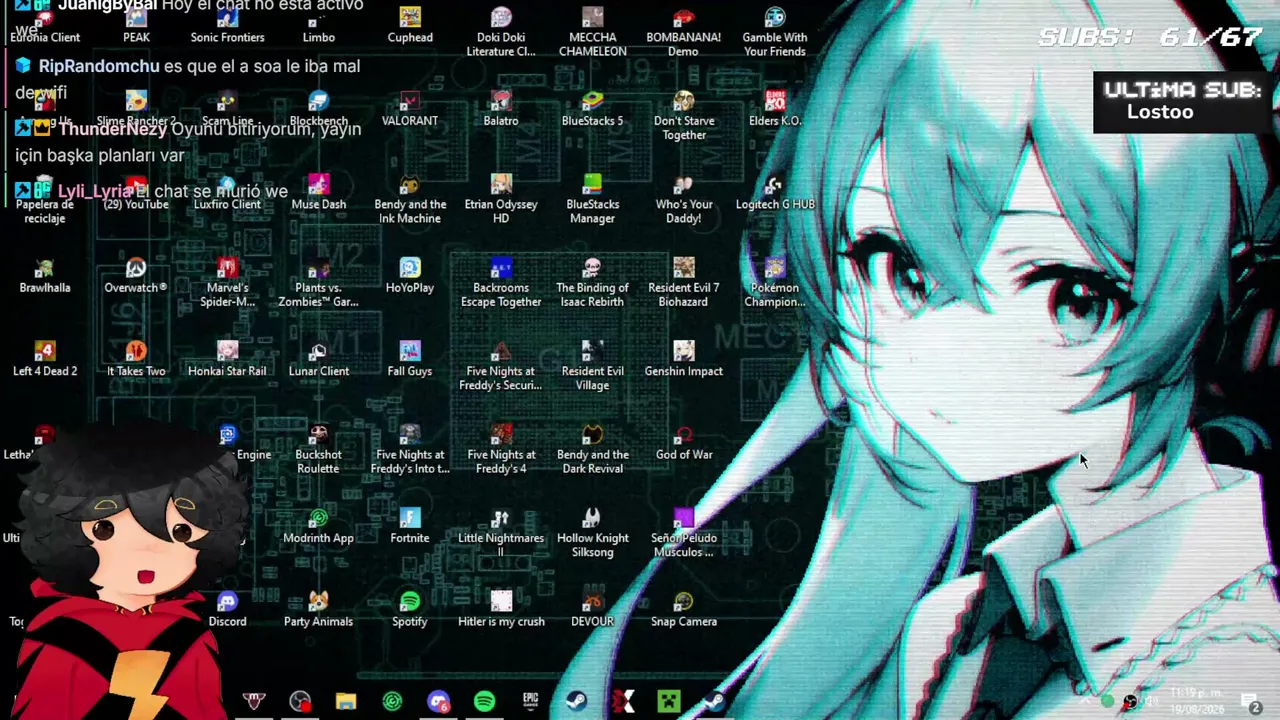The width and height of the screenshot is (1280, 720).
Task: Select the Genshin Impact desktop icon
Action: [x=684, y=358]
